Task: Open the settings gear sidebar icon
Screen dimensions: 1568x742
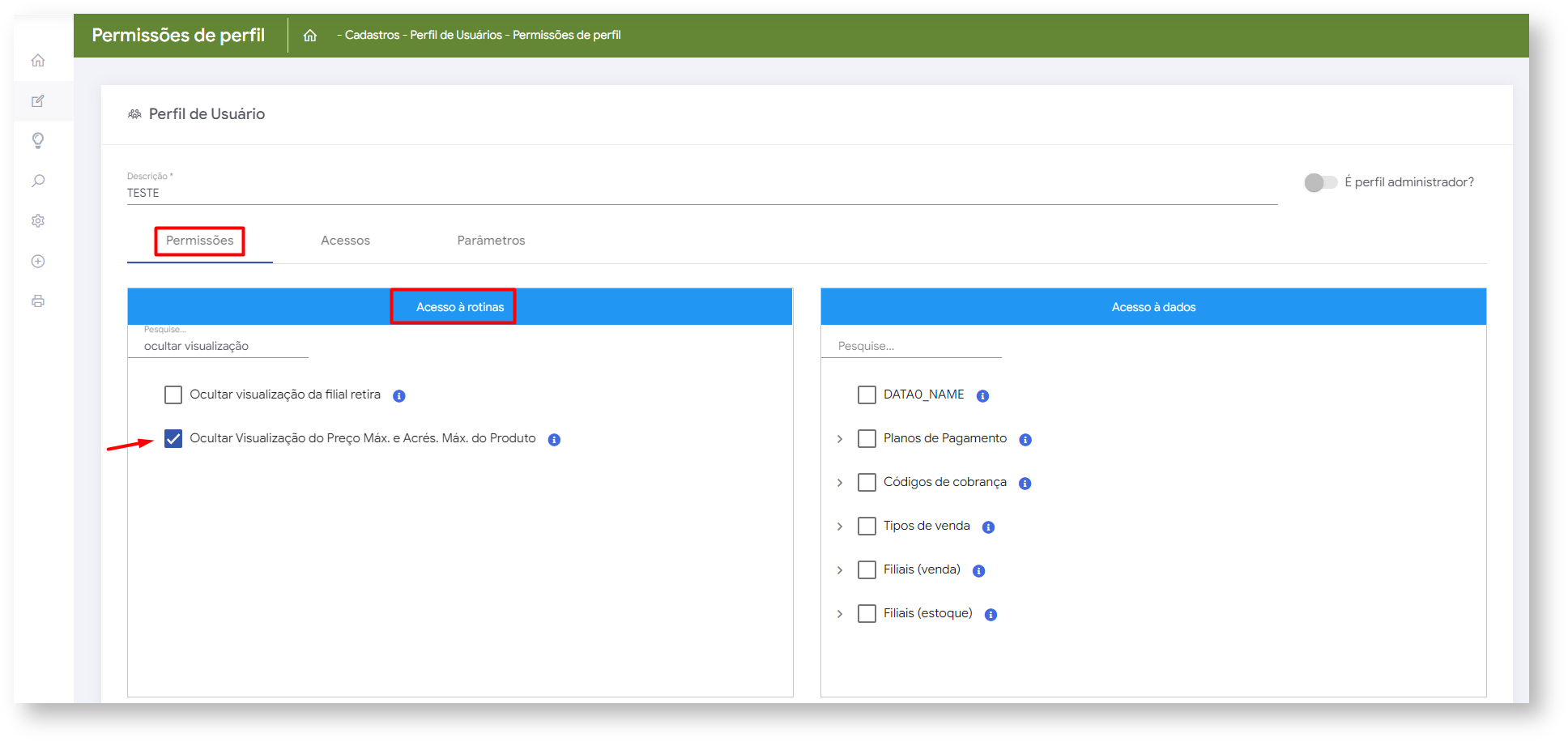Action: pos(38,221)
